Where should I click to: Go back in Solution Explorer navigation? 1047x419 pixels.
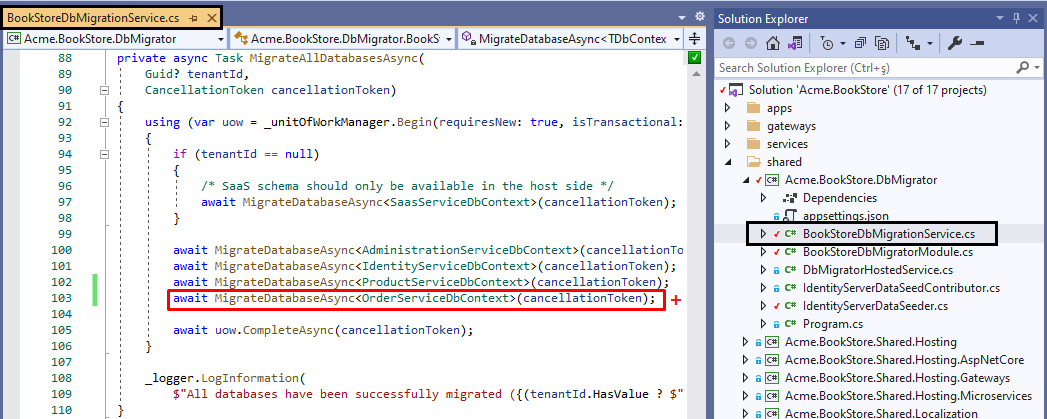pyautogui.click(x=728, y=43)
